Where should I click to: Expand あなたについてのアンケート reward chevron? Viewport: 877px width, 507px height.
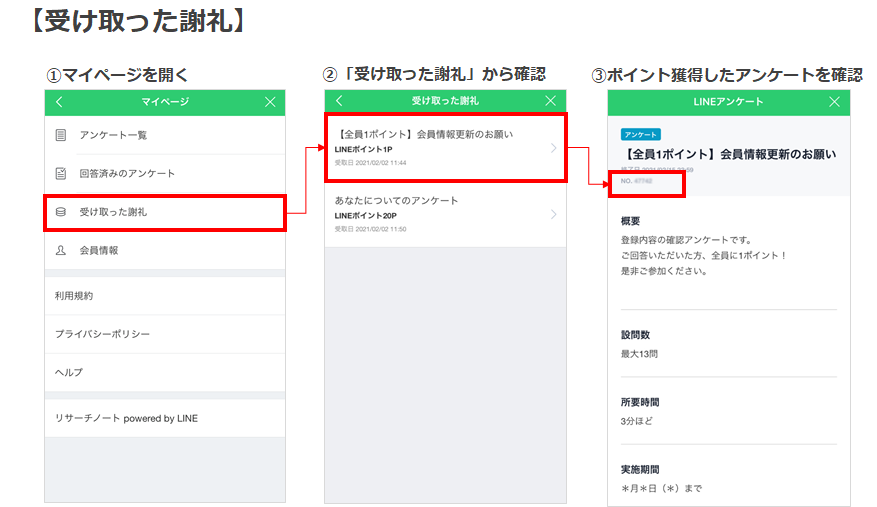(x=553, y=214)
